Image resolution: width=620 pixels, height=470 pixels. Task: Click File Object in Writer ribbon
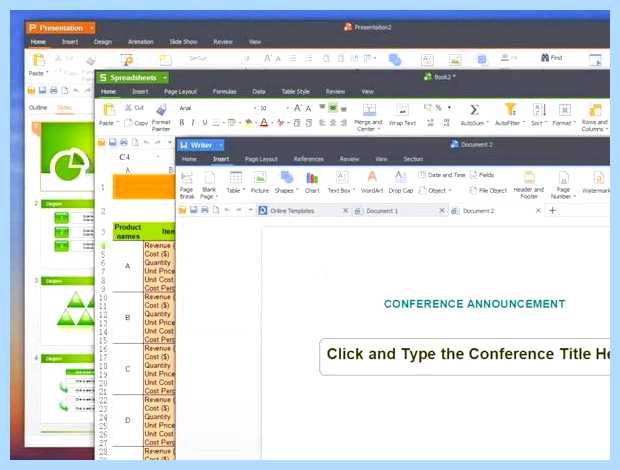pos(488,191)
